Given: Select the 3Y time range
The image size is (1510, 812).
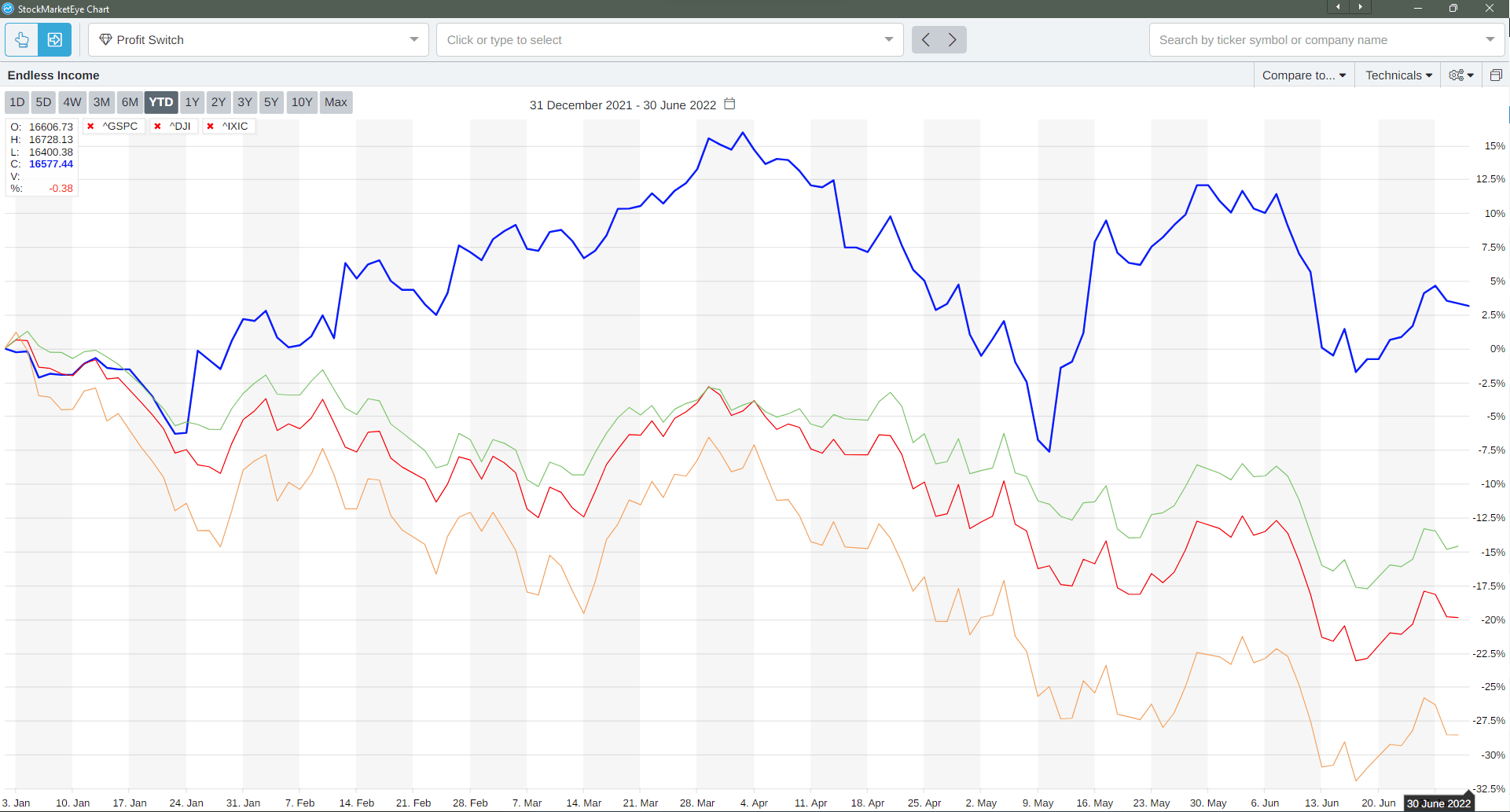Looking at the screenshot, I should (245, 102).
